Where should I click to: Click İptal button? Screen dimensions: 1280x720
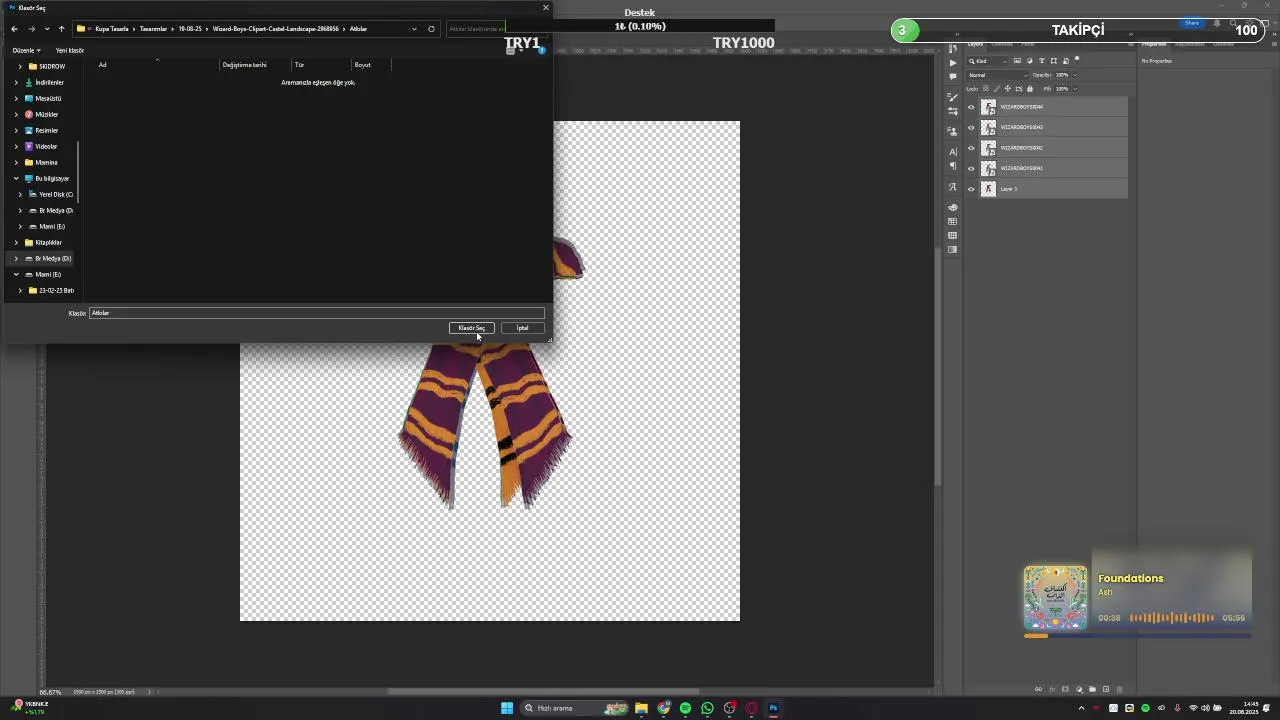[522, 328]
